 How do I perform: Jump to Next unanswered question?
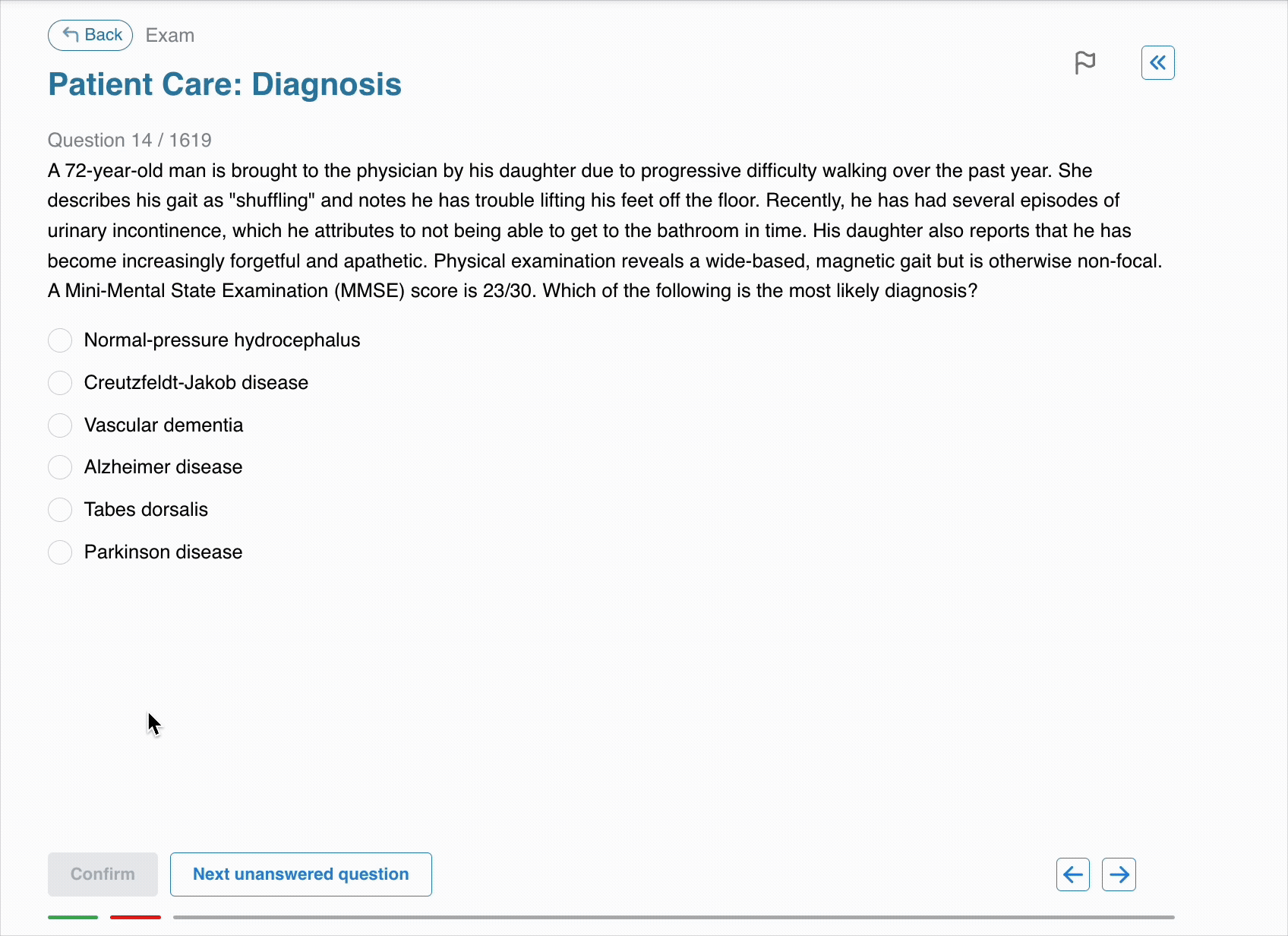[301, 874]
